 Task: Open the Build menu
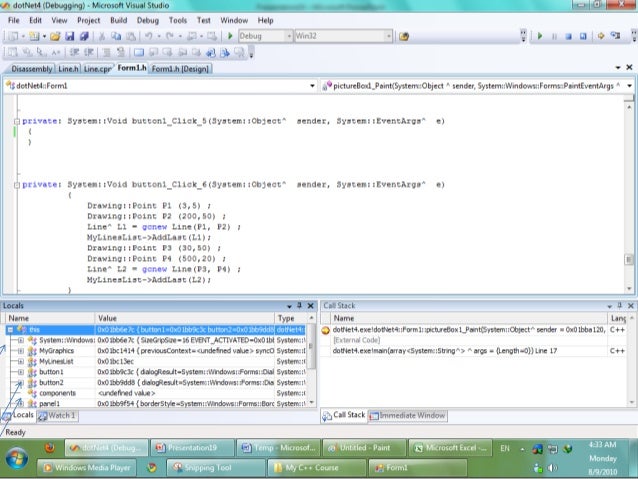point(119,20)
